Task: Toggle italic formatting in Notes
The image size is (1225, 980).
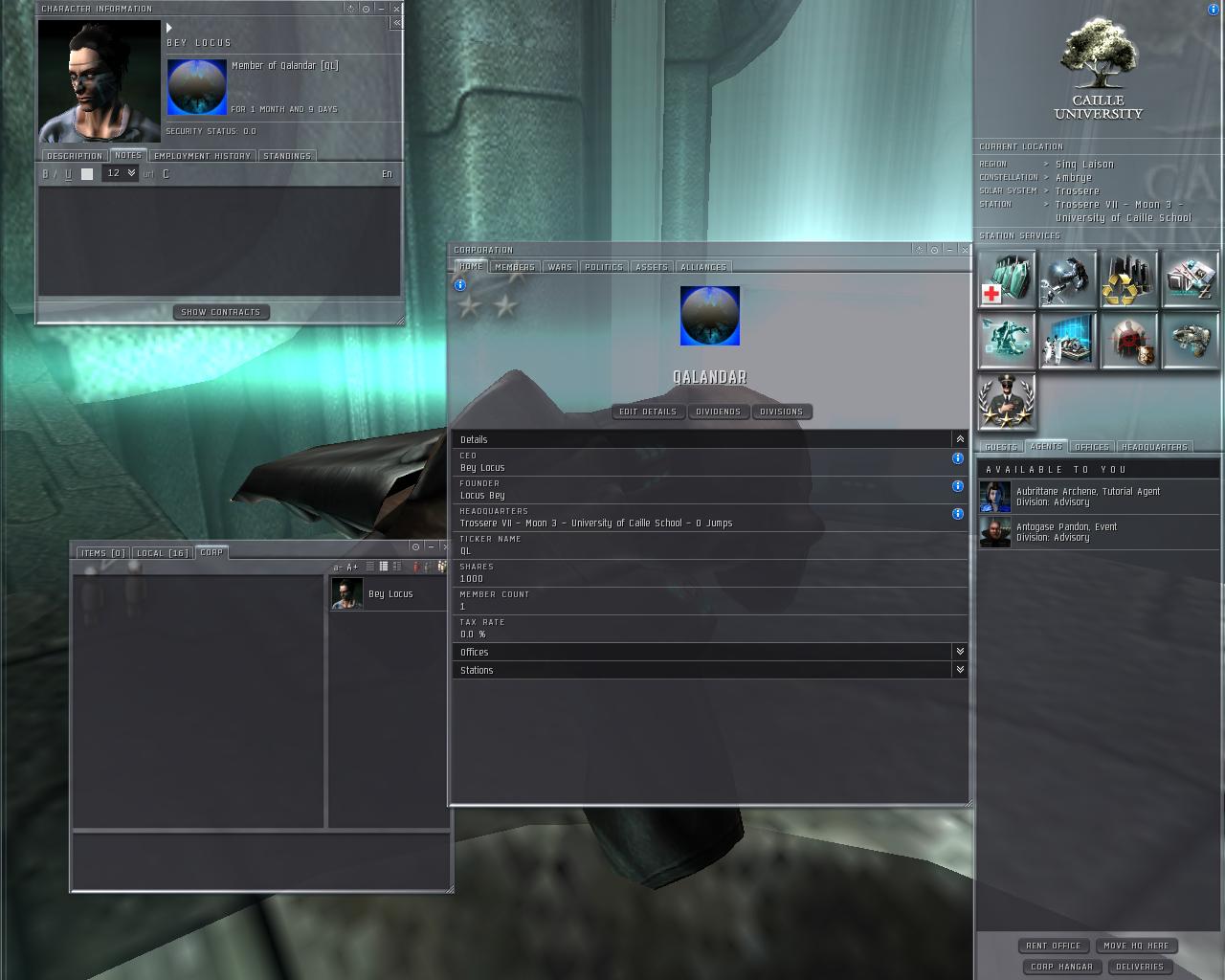Action: [56, 174]
